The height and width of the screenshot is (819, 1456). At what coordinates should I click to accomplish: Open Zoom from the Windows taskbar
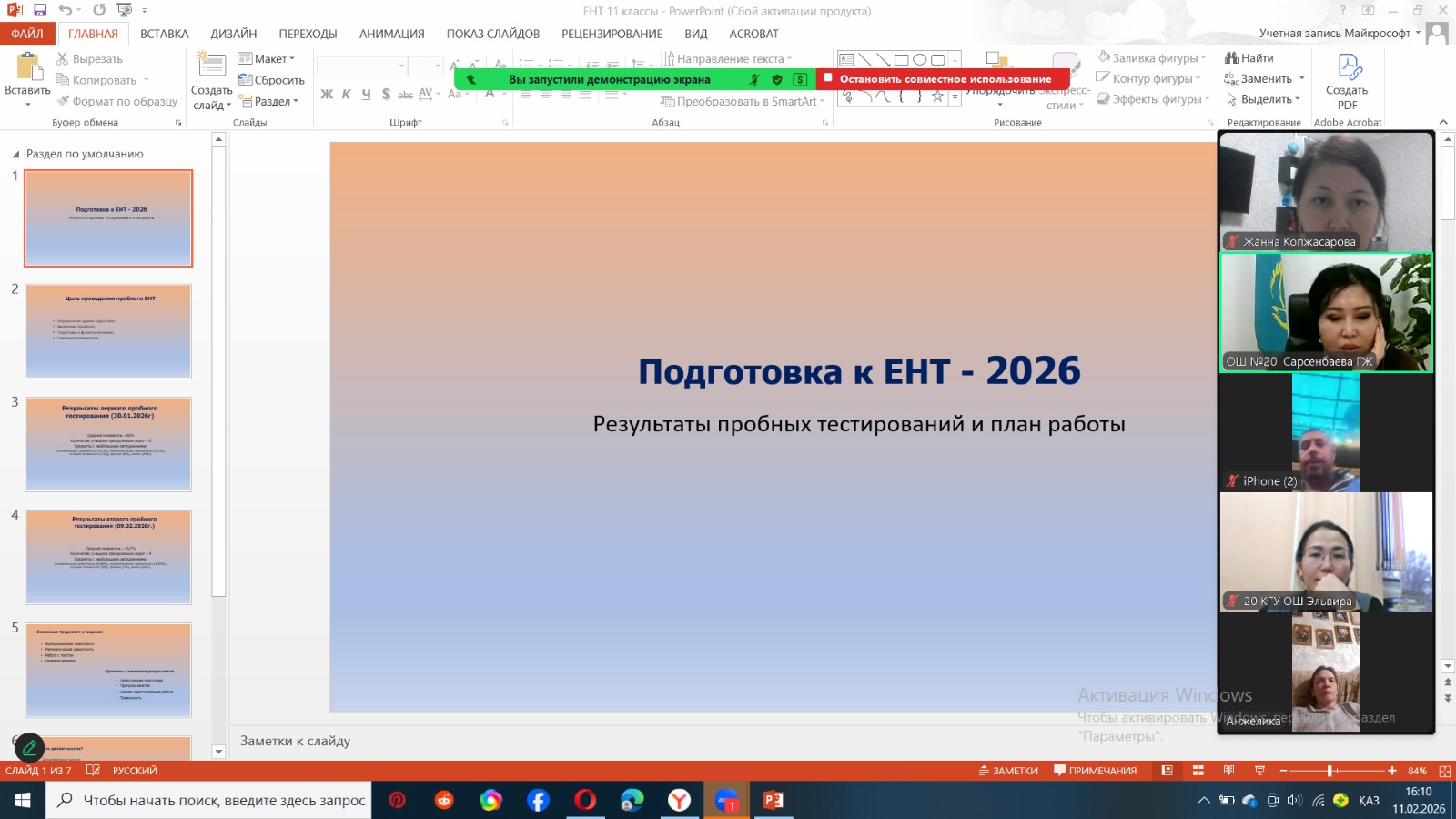[x=725, y=801]
